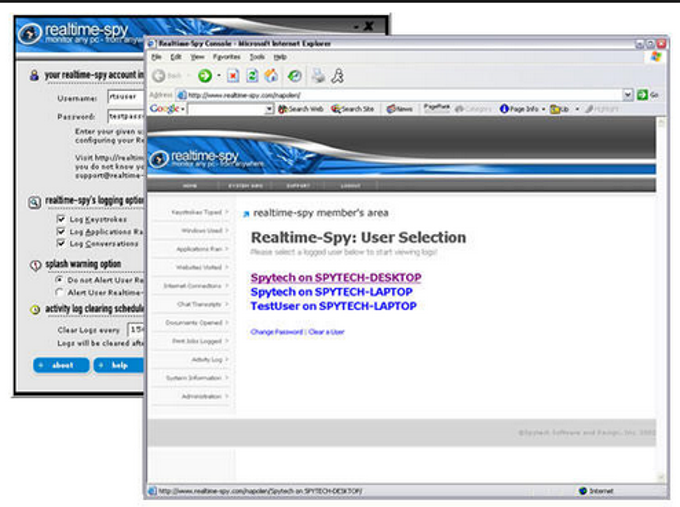This screenshot has width=680, height=507.
Task: Open the Google search box dropdown arrow
Action: pos(269,109)
